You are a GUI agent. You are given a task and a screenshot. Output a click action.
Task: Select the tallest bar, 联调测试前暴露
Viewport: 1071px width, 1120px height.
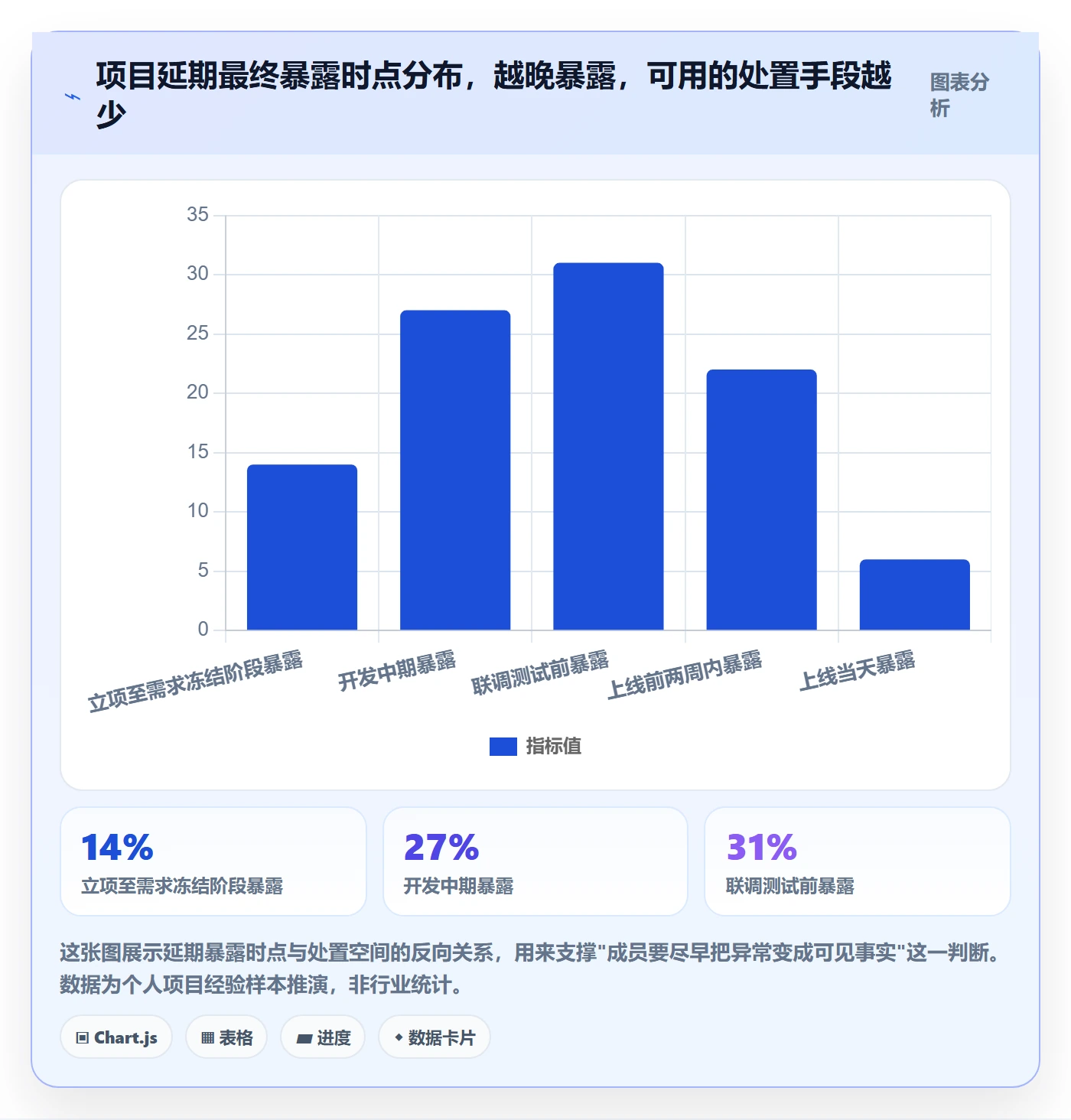(x=608, y=446)
